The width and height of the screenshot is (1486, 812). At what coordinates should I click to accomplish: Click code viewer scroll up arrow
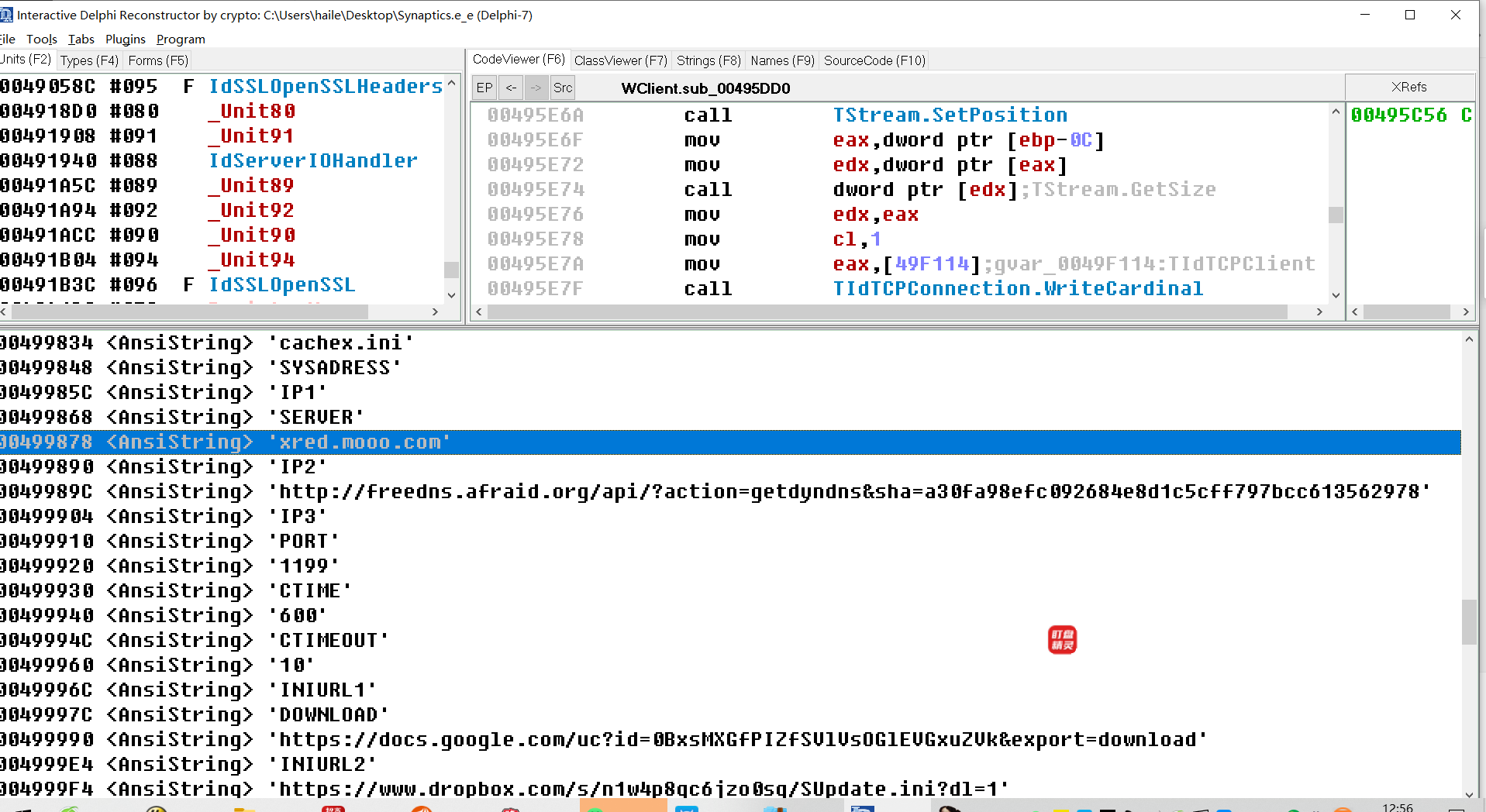click(x=1336, y=112)
